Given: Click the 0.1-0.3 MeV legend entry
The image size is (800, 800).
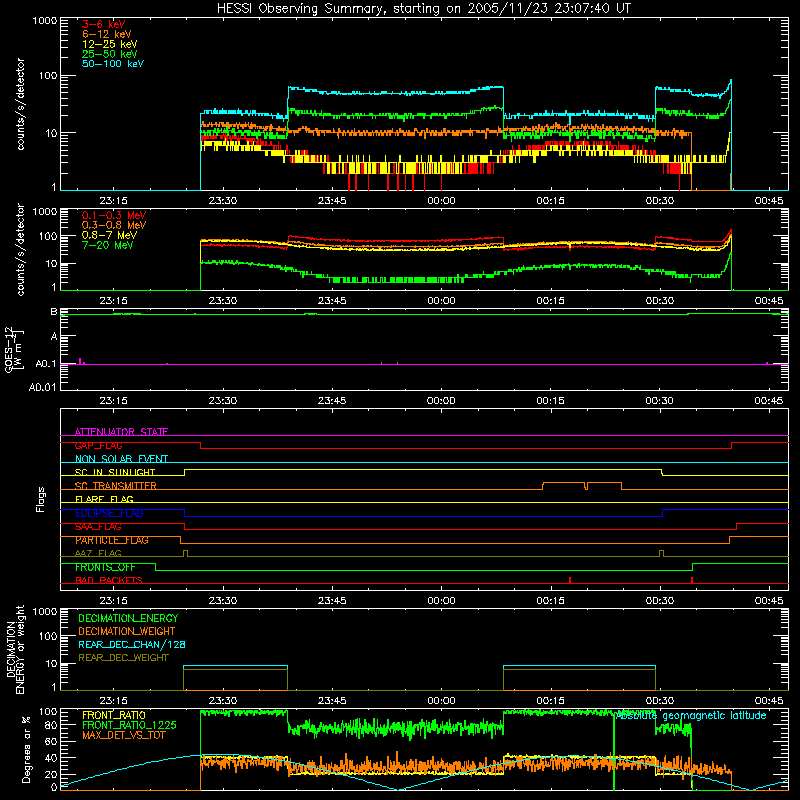Looking at the screenshot, I should tap(114, 215).
